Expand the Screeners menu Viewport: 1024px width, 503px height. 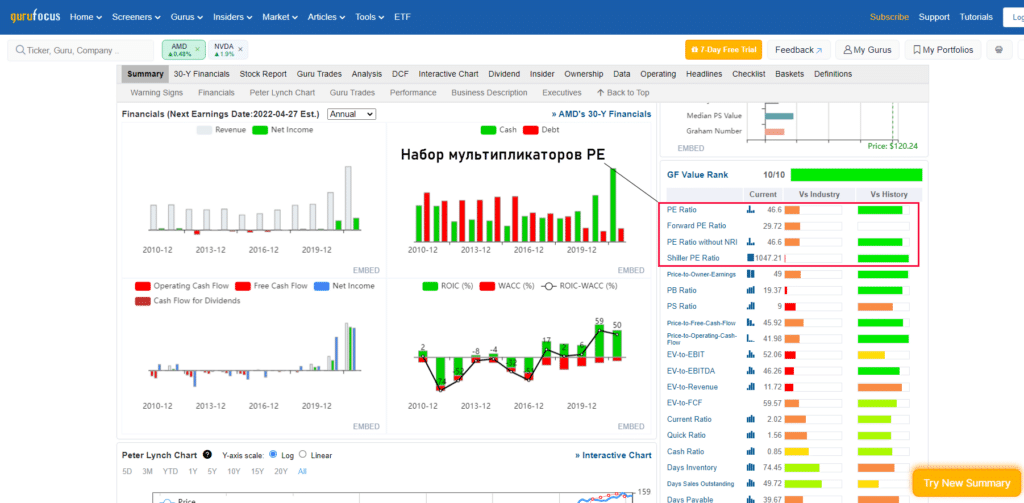click(x=135, y=17)
